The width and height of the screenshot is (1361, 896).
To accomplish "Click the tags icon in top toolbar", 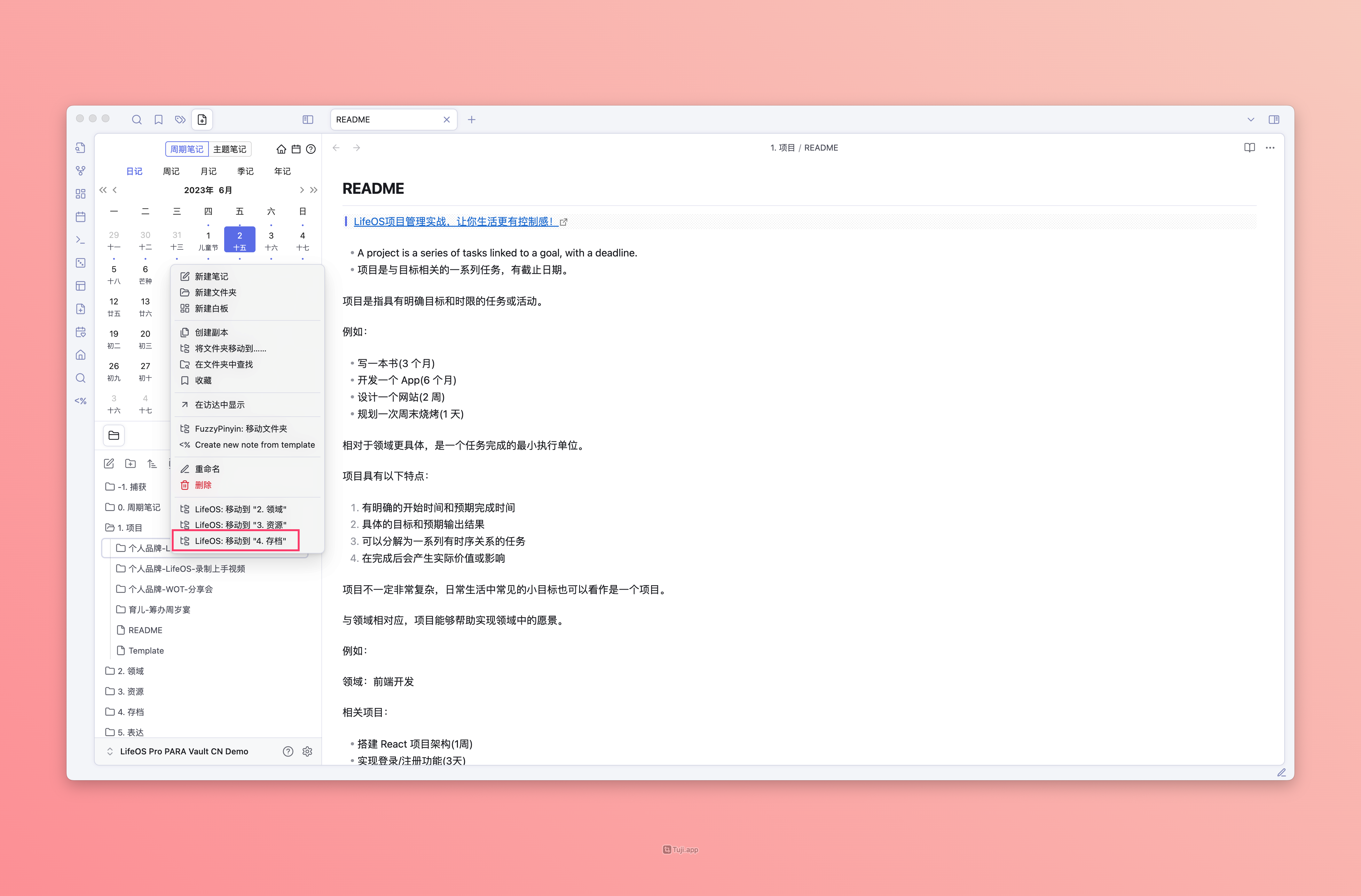I will [x=180, y=120].
